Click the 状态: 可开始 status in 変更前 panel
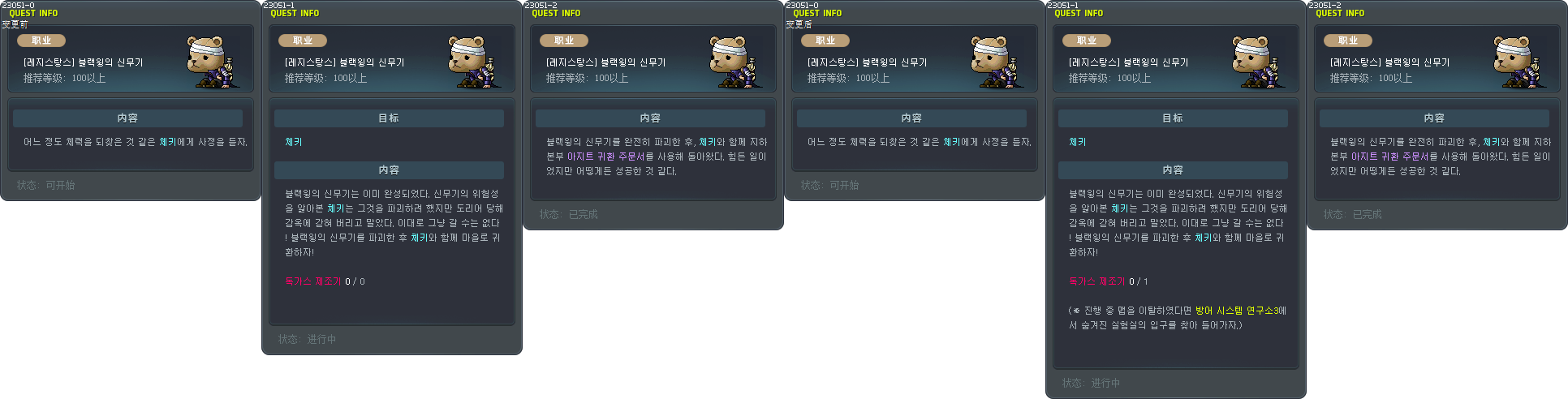The width and height of the screenshot is (1568, 399). pos(45,186)
